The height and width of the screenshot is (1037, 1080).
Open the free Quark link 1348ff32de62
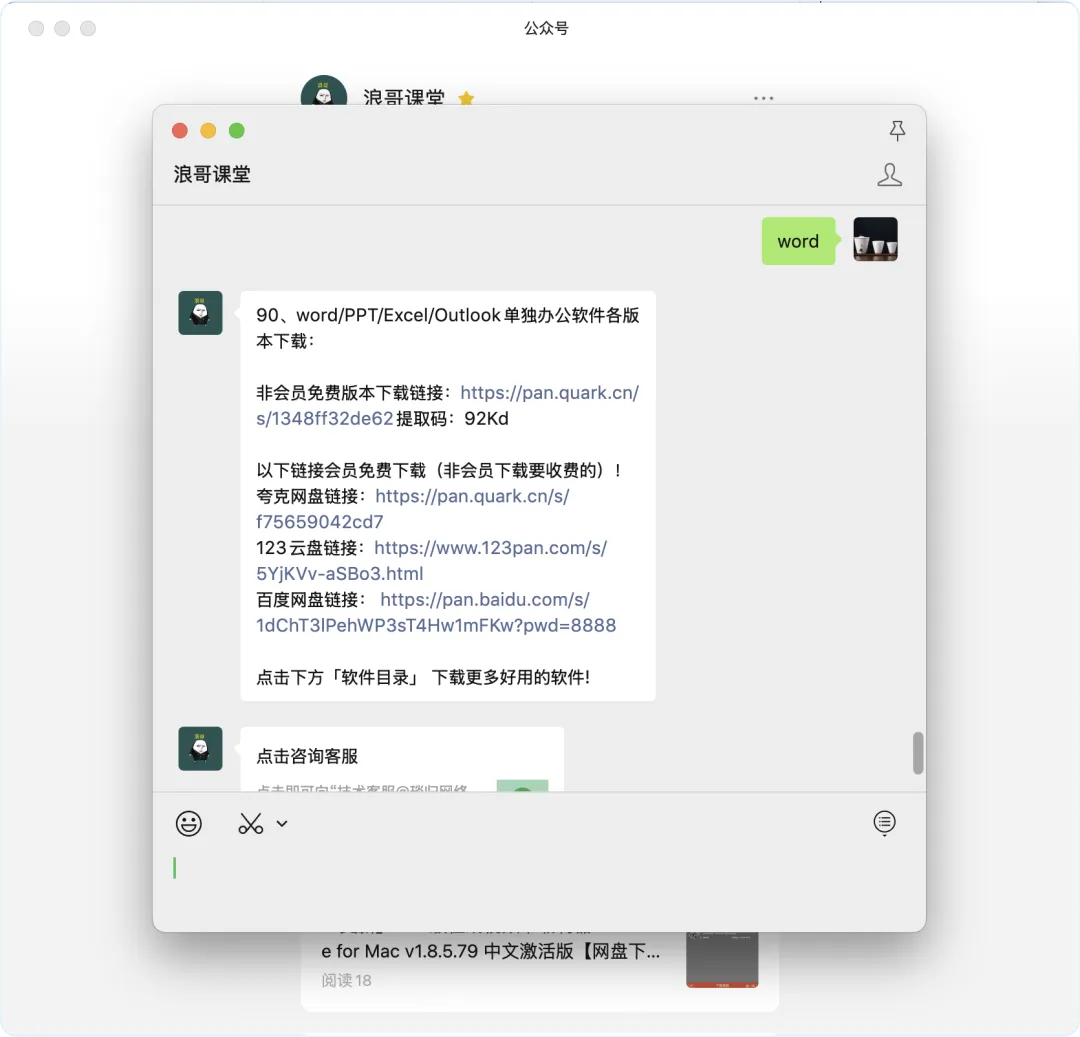[448, 406]
